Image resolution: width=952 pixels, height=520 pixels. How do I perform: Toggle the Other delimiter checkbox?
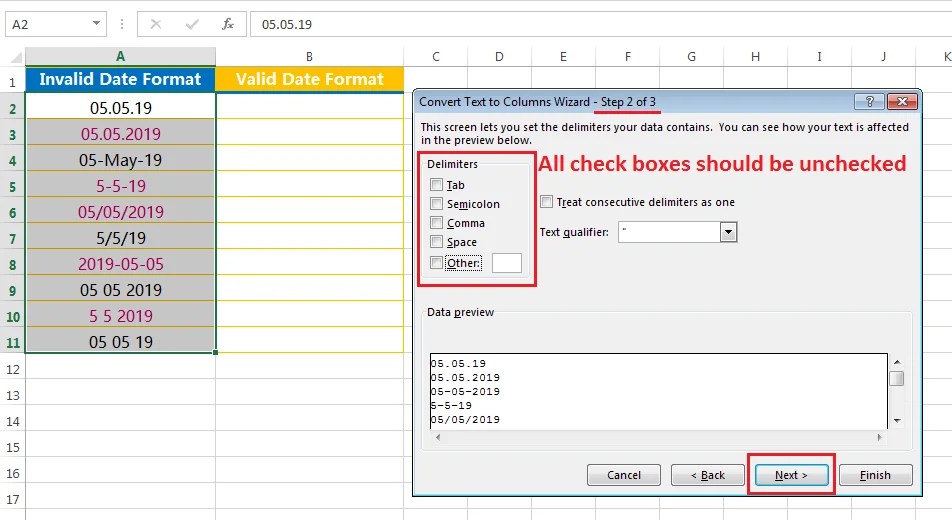[x=436, y=262]
